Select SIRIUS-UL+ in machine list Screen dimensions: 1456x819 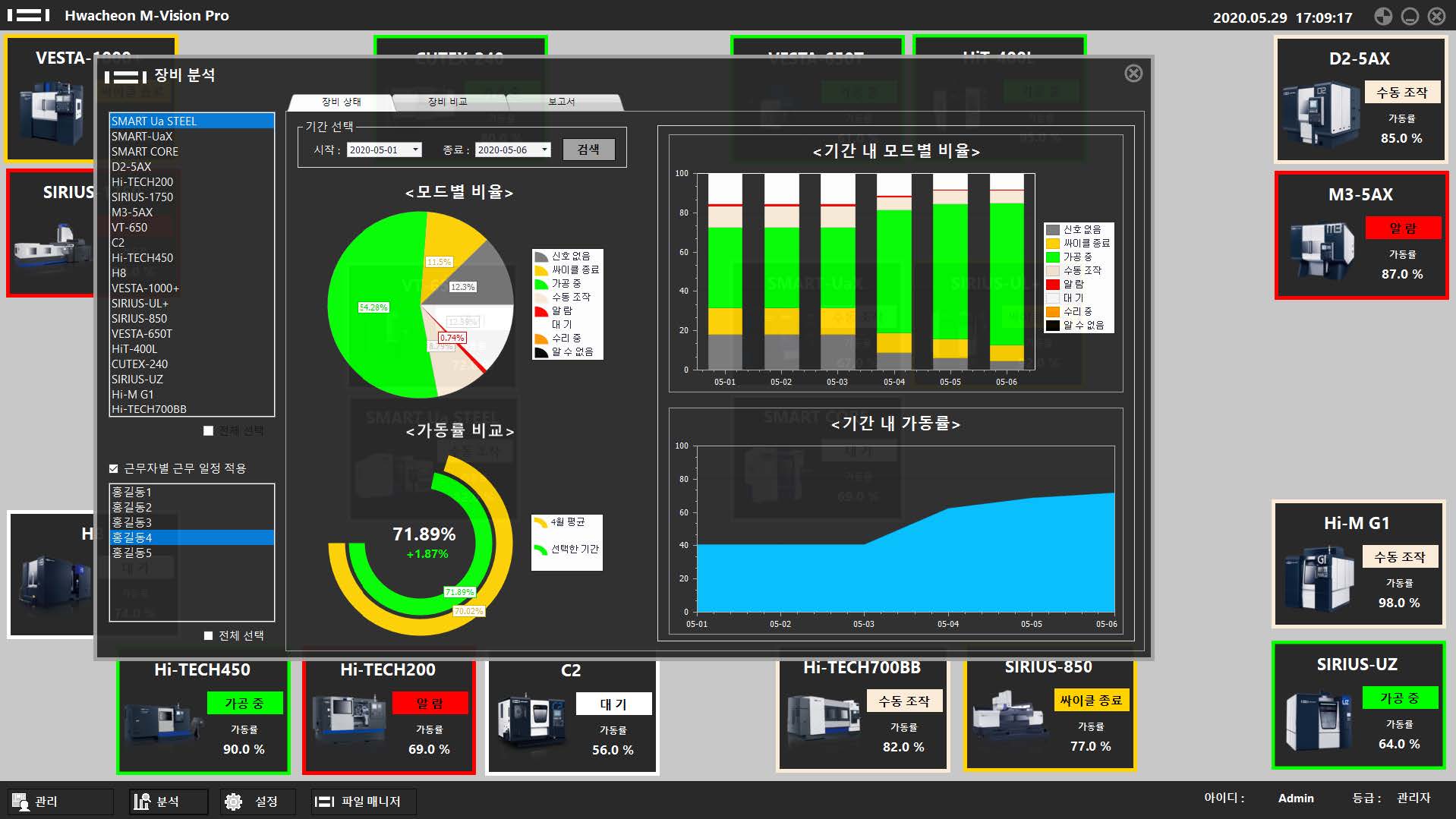point(192,304)
